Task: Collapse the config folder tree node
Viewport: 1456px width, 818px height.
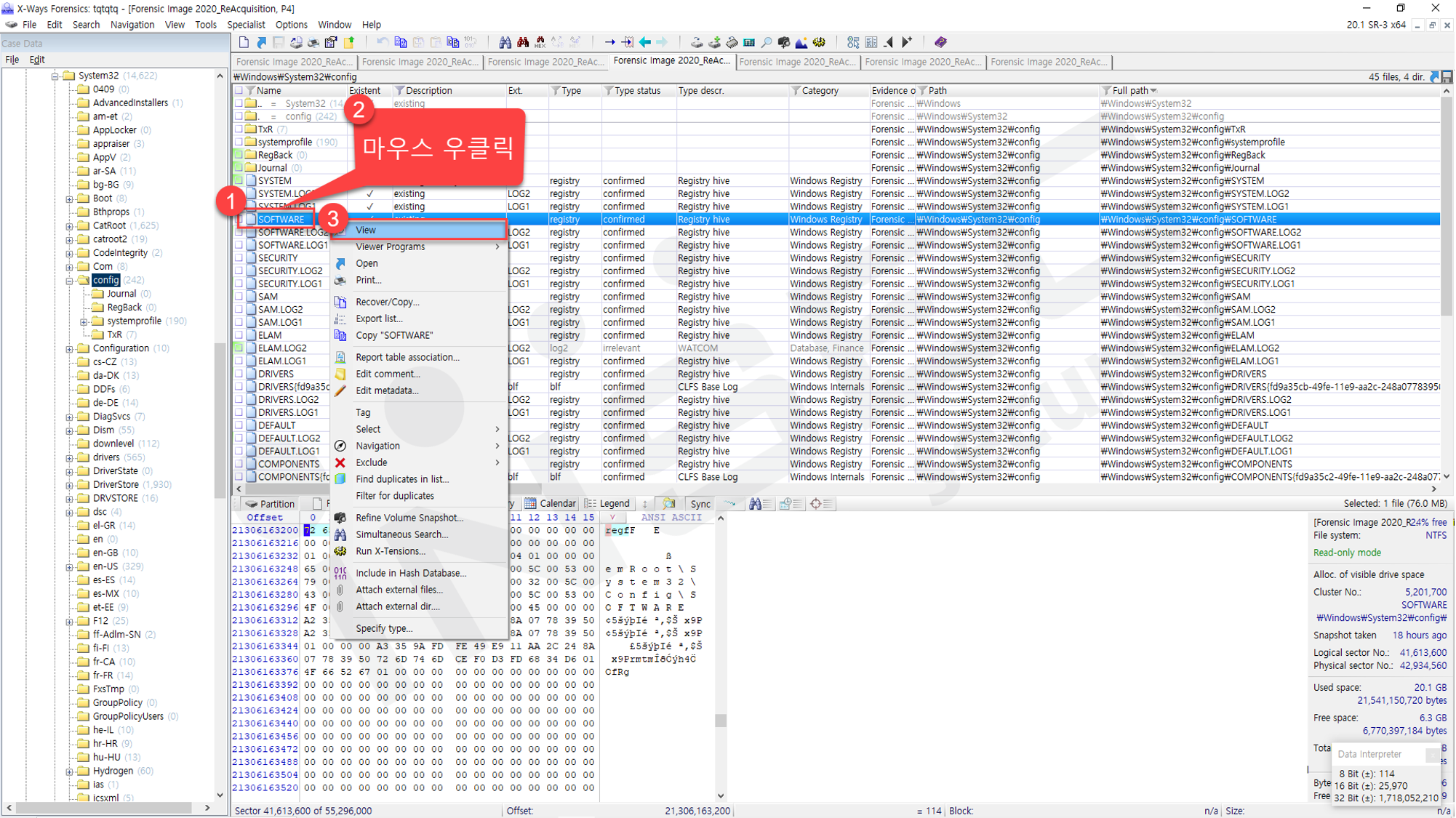Action: click(70, 280)
